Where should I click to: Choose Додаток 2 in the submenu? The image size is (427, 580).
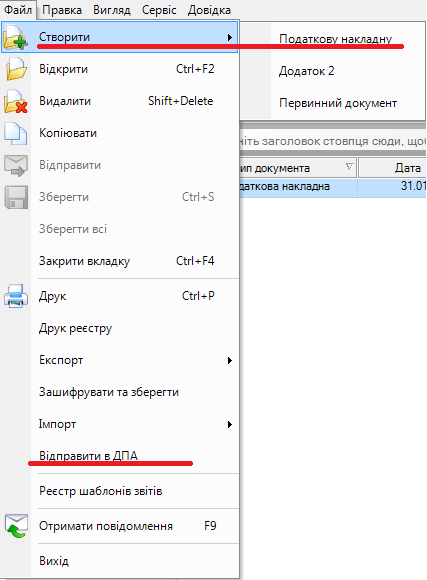306,71
